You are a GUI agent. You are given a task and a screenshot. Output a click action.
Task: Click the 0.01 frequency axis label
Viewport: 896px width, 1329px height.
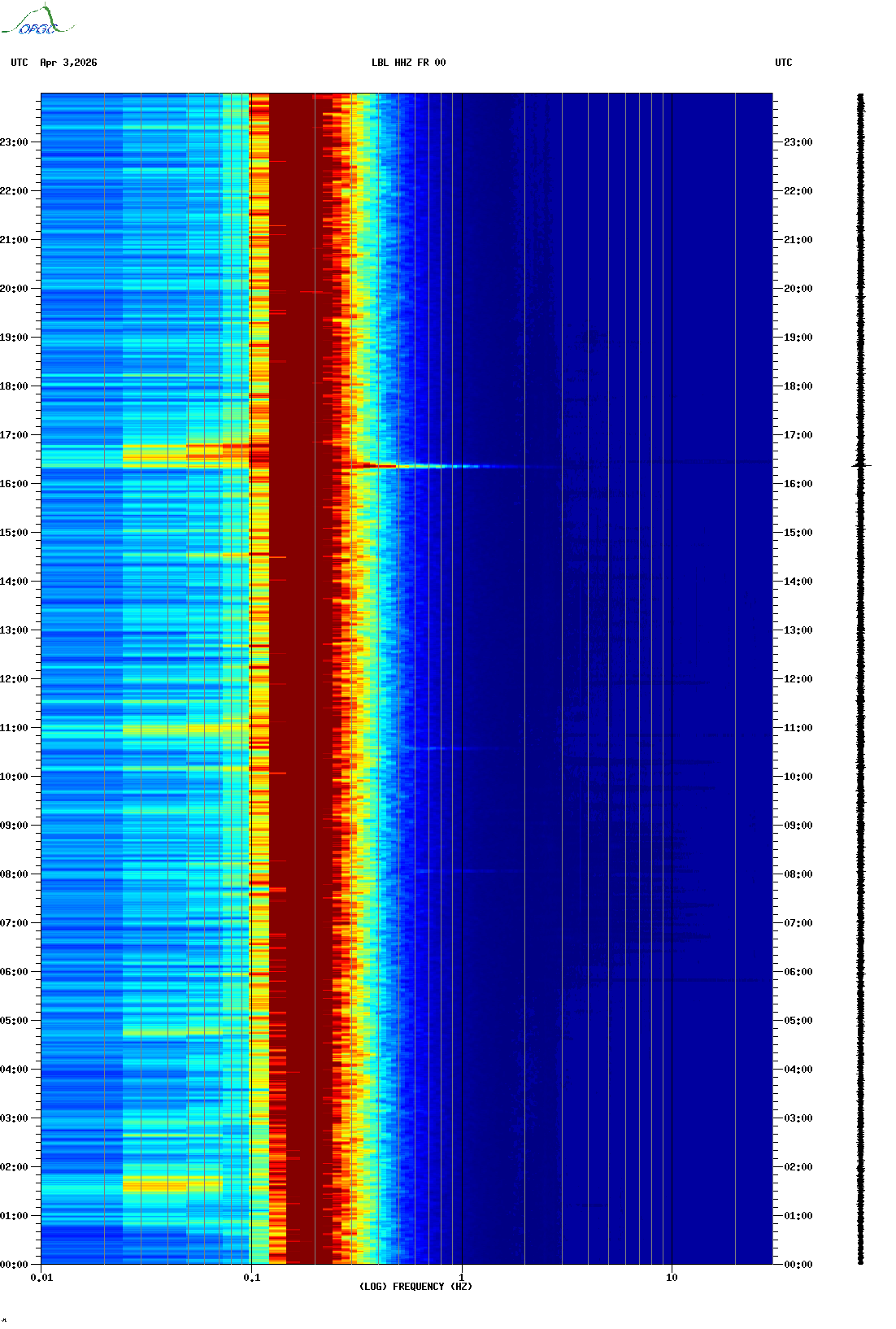[x=41, y=1278]
